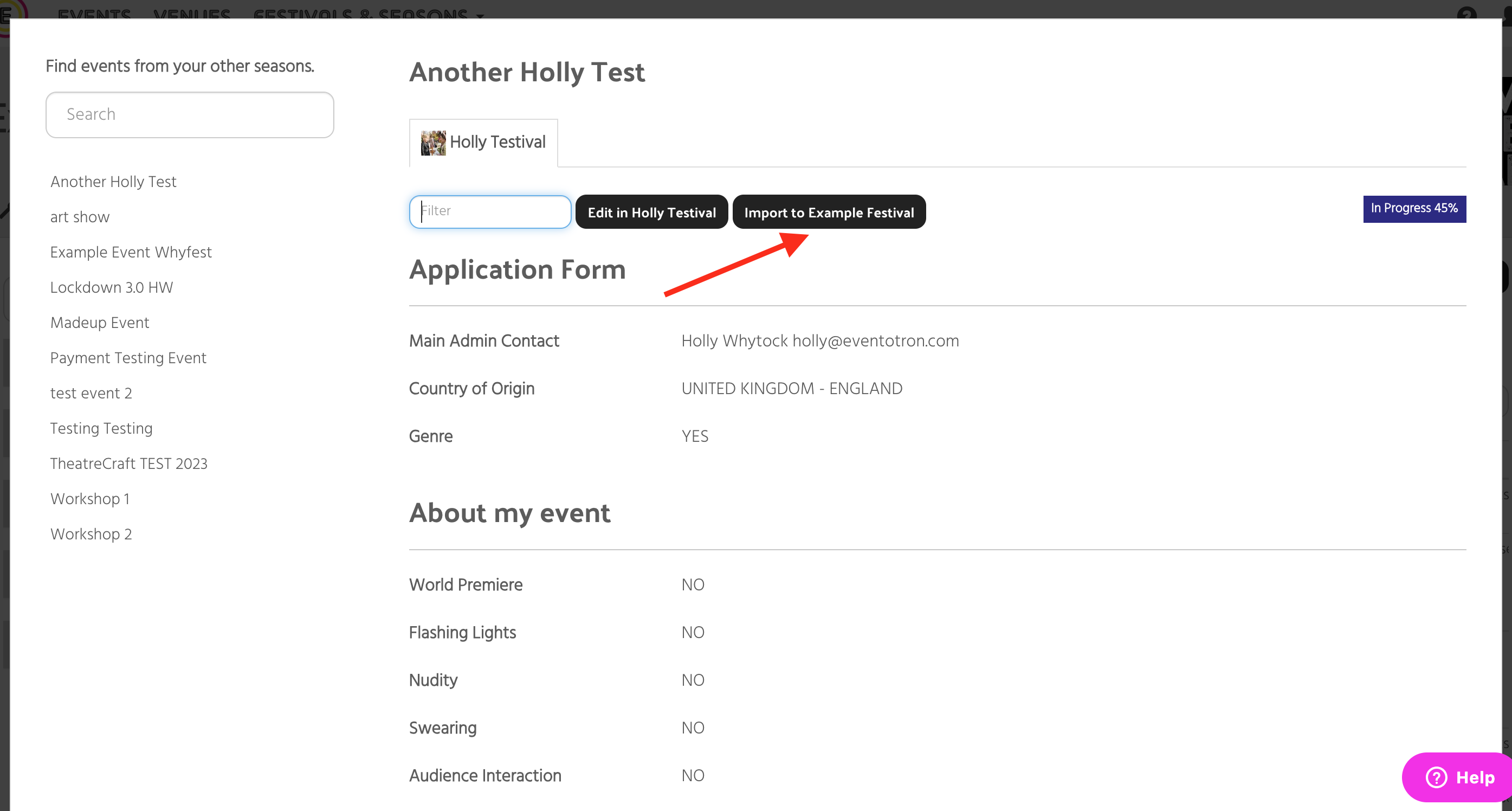This screenshot has height=811, width=1512.
Task: Select Testing Testing event
Action: coord(101,429)
